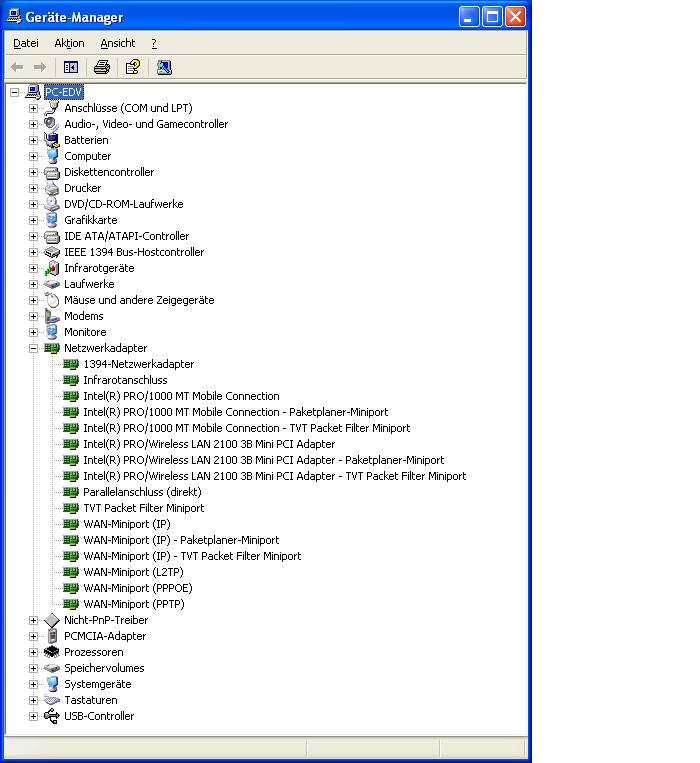This screenshot has height=763, width=700.
Task: Expand the Laufwerke branch
Action: 33,284
